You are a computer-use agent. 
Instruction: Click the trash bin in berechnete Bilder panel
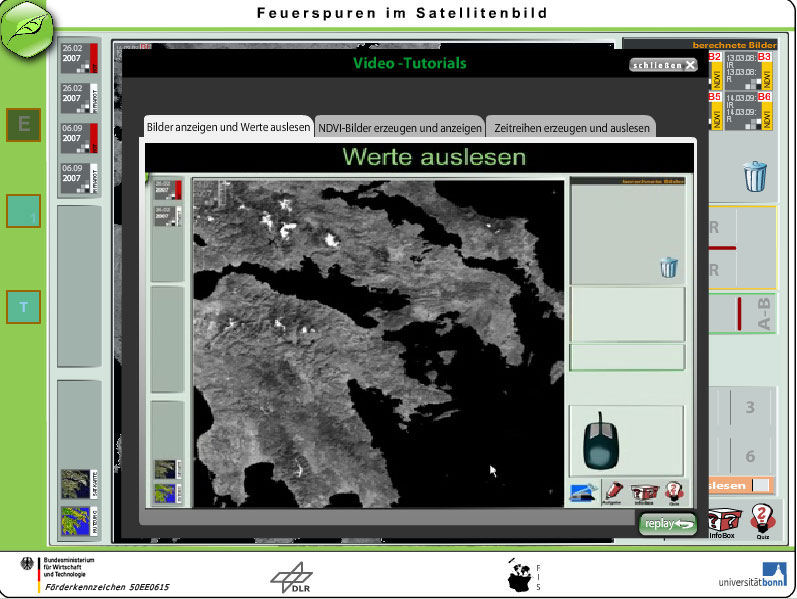point(755,176)
